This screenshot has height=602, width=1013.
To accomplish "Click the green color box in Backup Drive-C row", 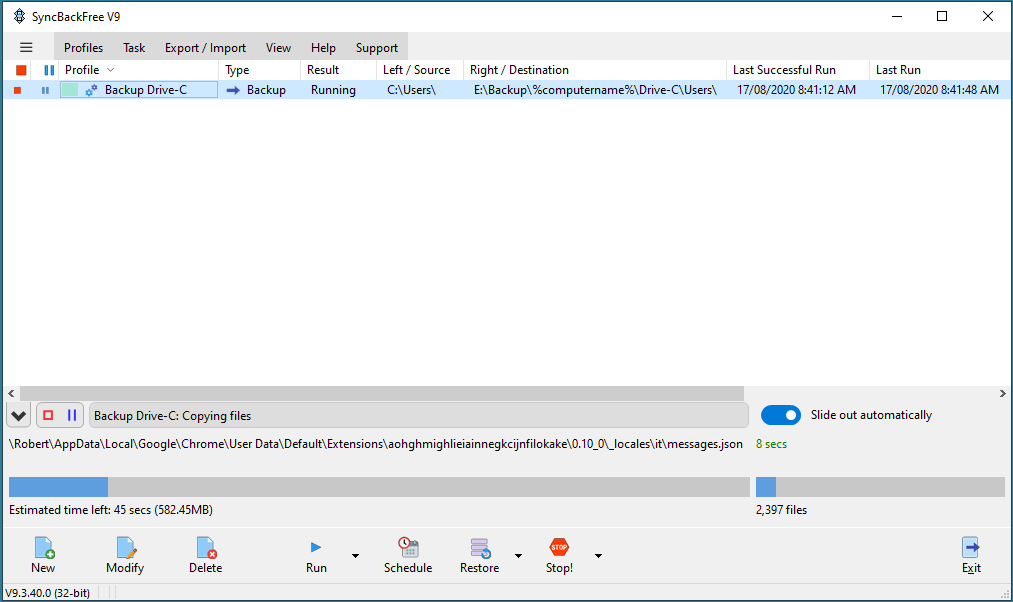I will click(x=70, y=90).
